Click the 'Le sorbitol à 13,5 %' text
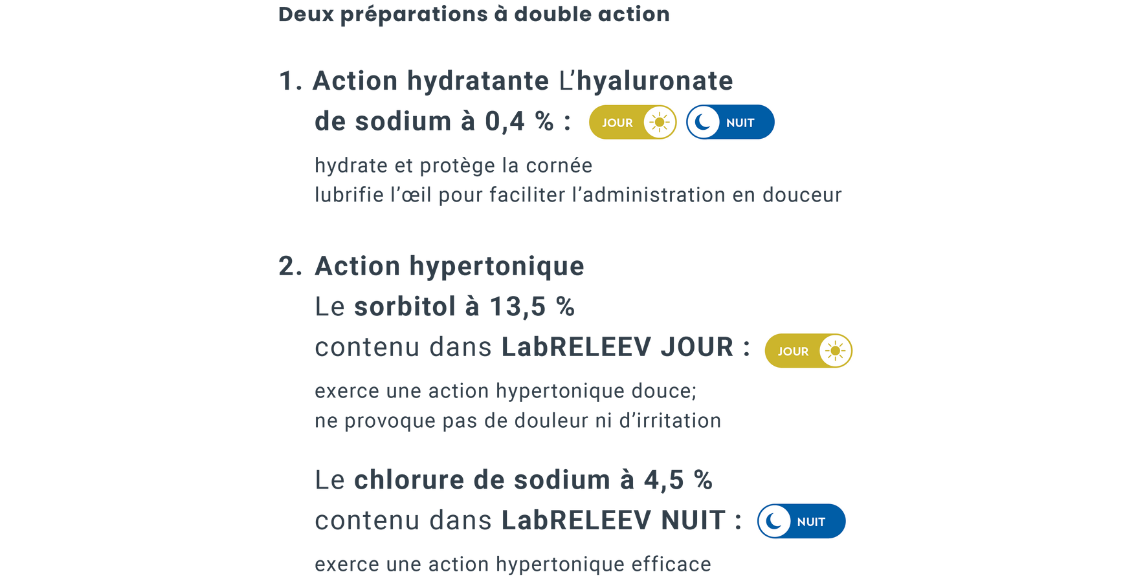Screen dimensions: 1134x581 [445, 307]
